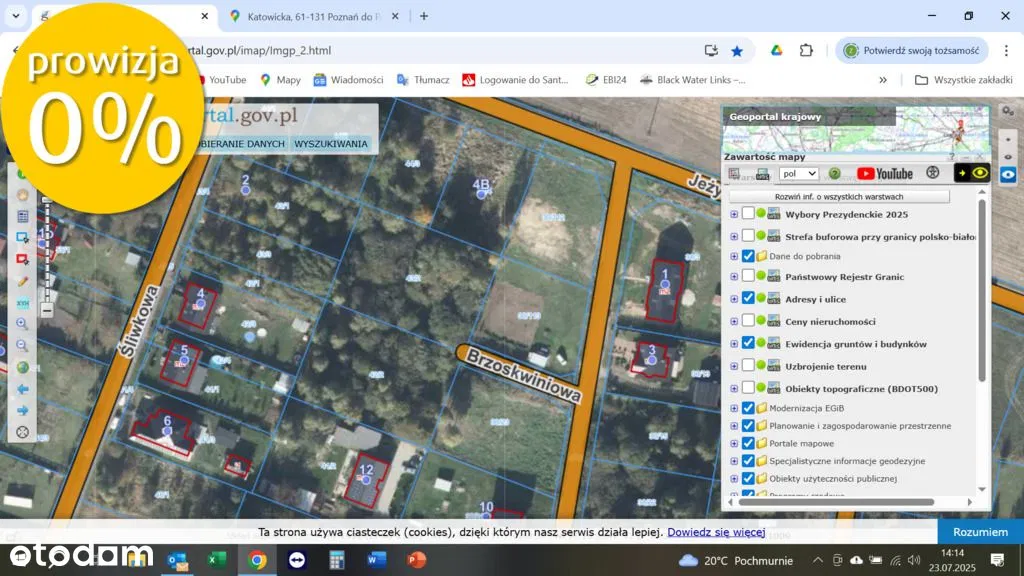This screenshot has width=1024, height=576.
Task: Click the zoom out magnifier tool
Action: click(x=22, y=345)
